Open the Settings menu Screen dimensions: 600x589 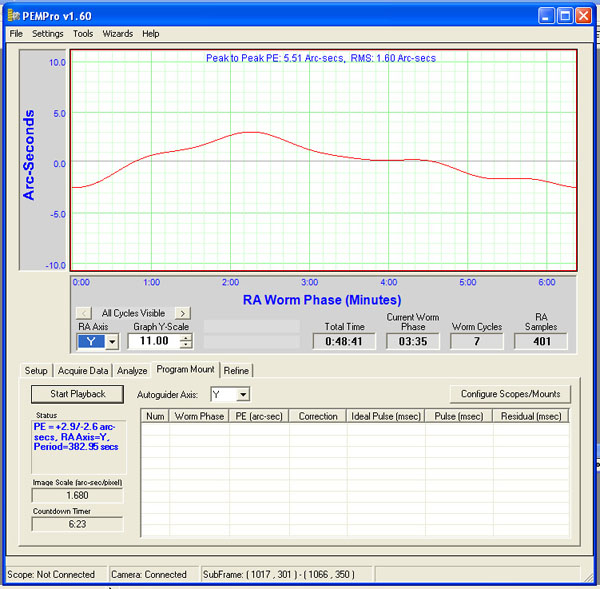(47, 33)
